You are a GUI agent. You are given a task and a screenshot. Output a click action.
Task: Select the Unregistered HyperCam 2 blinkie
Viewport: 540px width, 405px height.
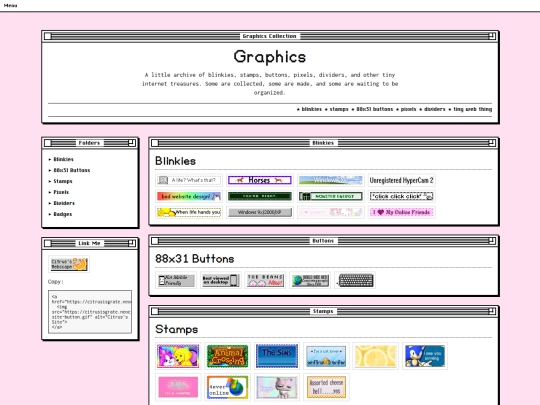[x=401, y=180]
